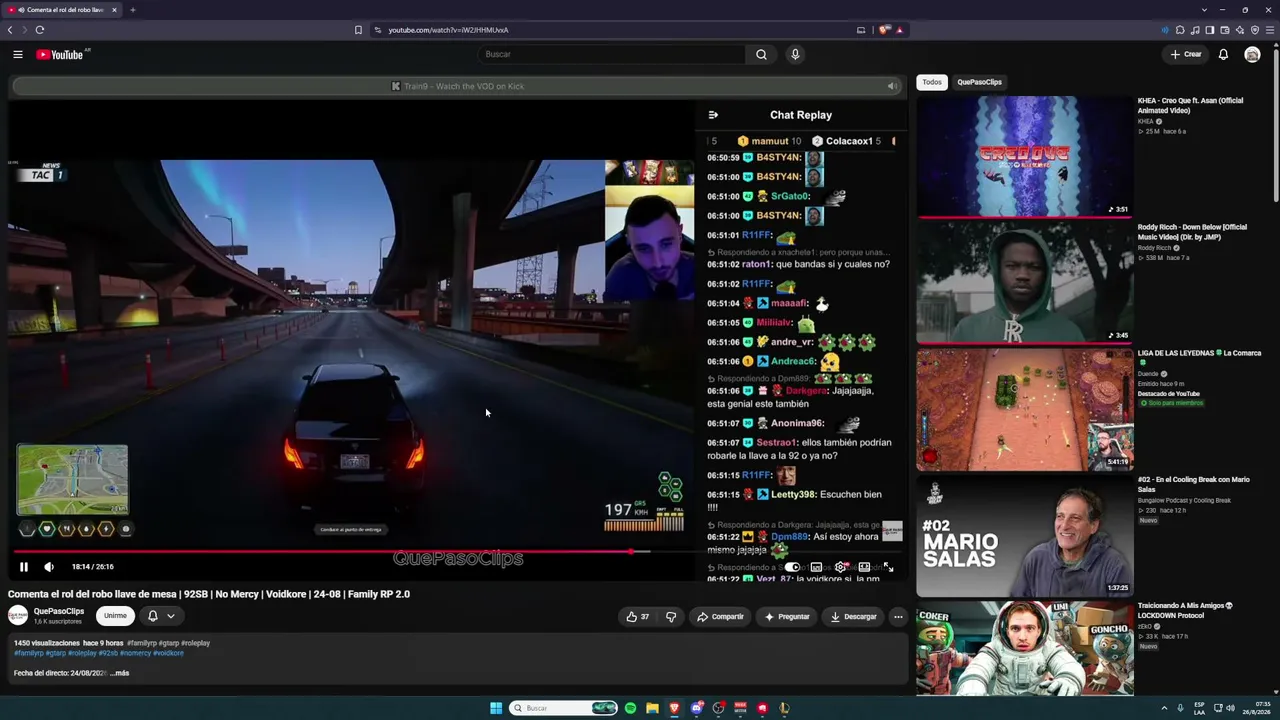This screenshot has width=1280, height=720.
Task: Select the Todos filter chip
Action: click(x=932, y=82)
